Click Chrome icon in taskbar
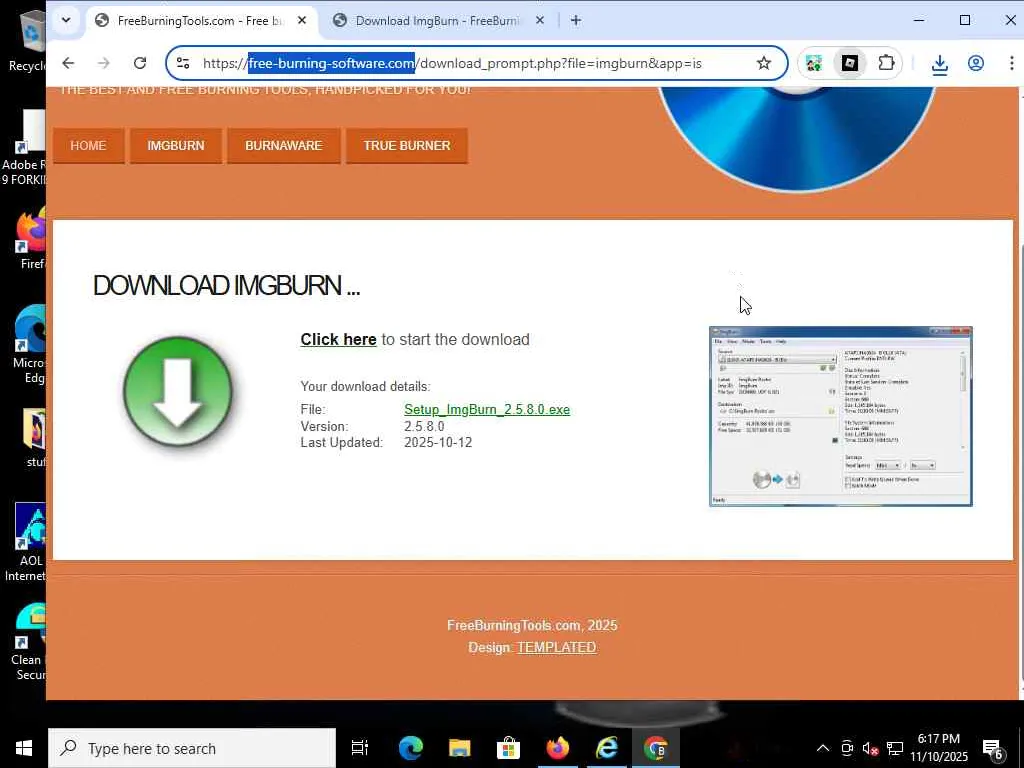Viewport: 1024px width, 768px height. pyautogui.click(x=656, y=748)
